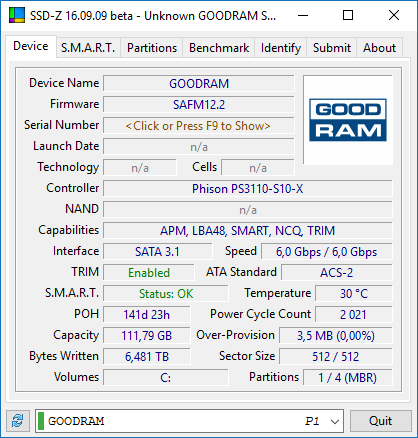
Task: Maximize the SSD-Z window
Action: coord(348,15)
